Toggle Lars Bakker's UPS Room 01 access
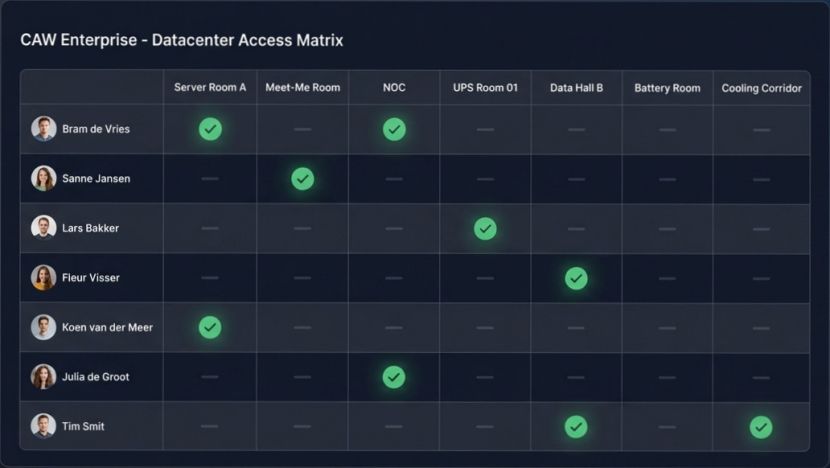Image resolution: width=830 pixels, height=468 pixels. tap(485, 228)
